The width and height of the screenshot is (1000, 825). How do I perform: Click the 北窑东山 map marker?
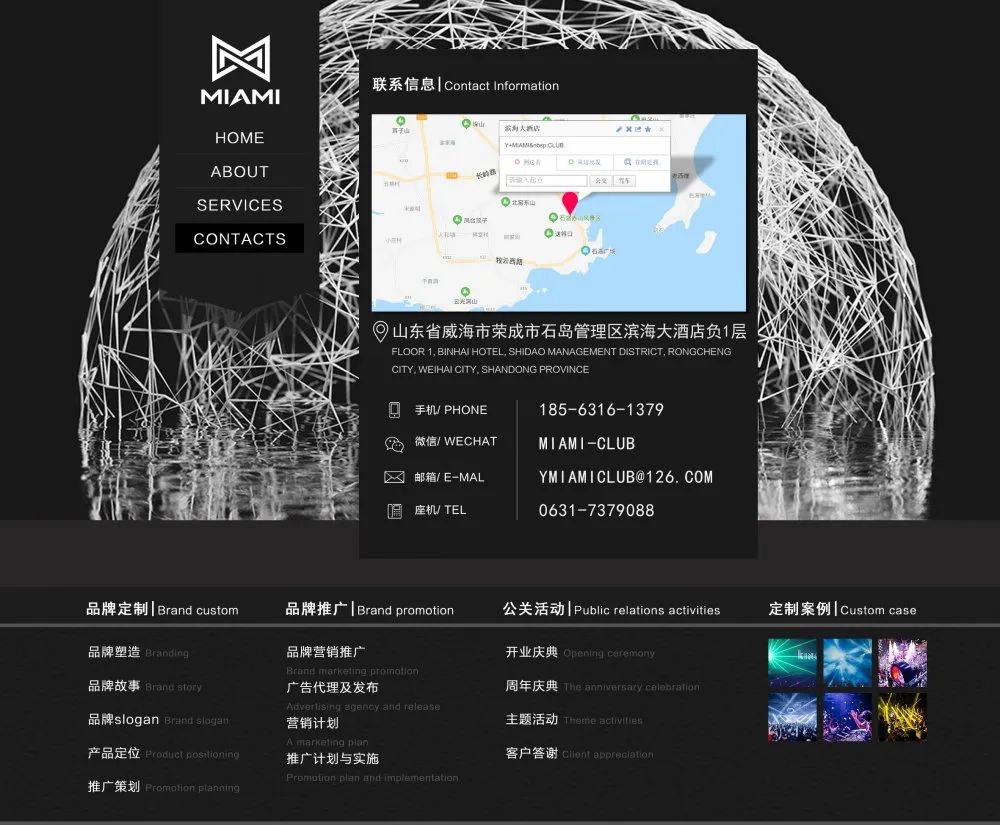(x=506, y=202)
